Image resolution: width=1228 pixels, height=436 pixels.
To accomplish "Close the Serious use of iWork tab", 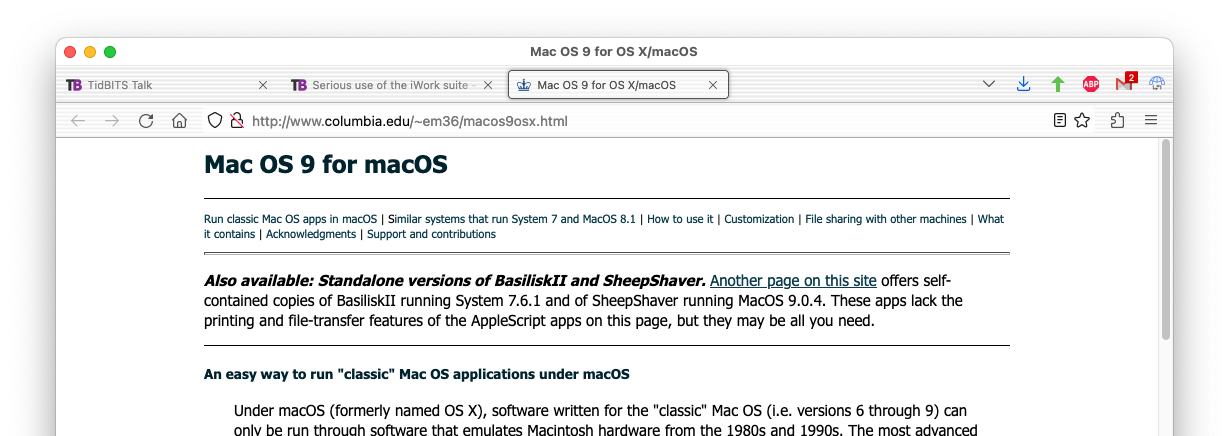I will pyautogui.click(x=488, y=85).
